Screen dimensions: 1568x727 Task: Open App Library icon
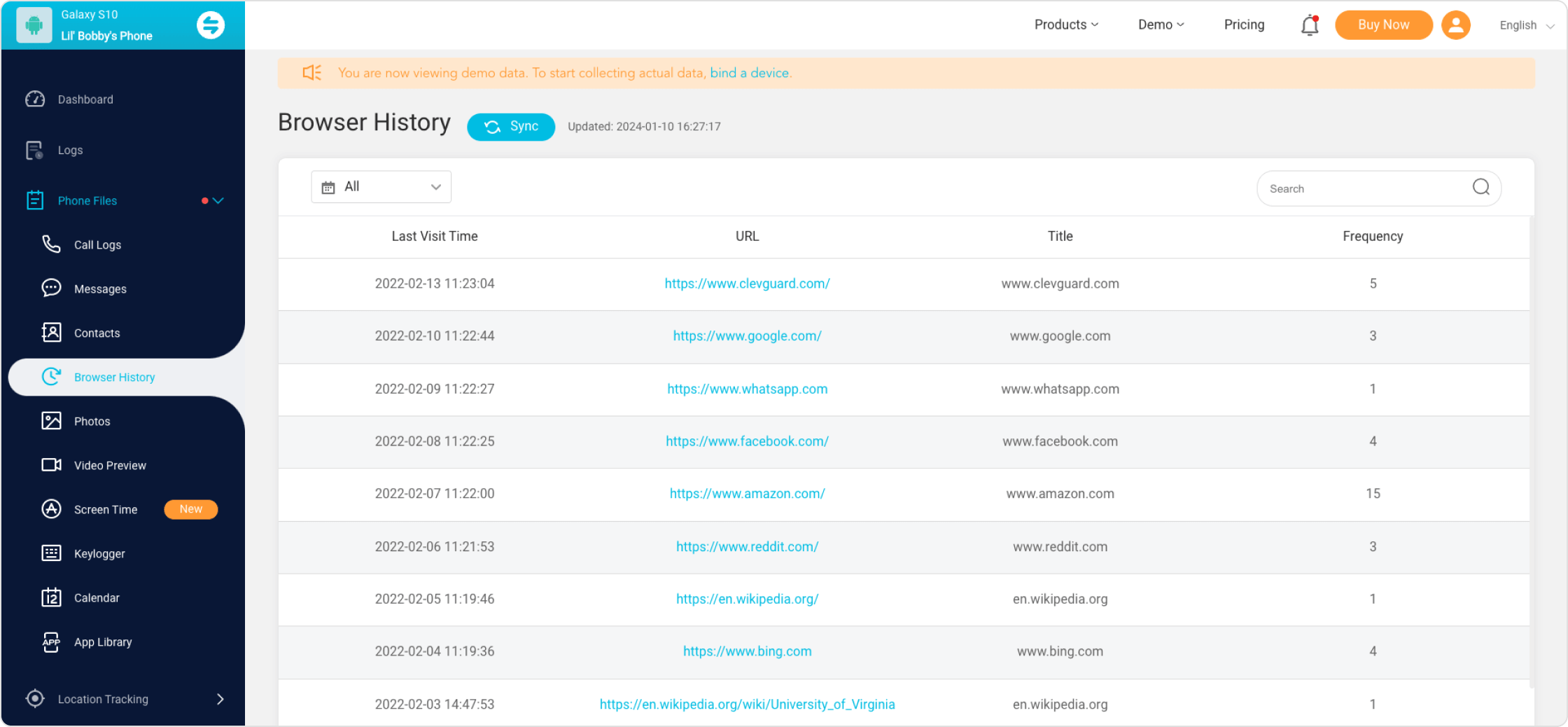pos(51,642)
